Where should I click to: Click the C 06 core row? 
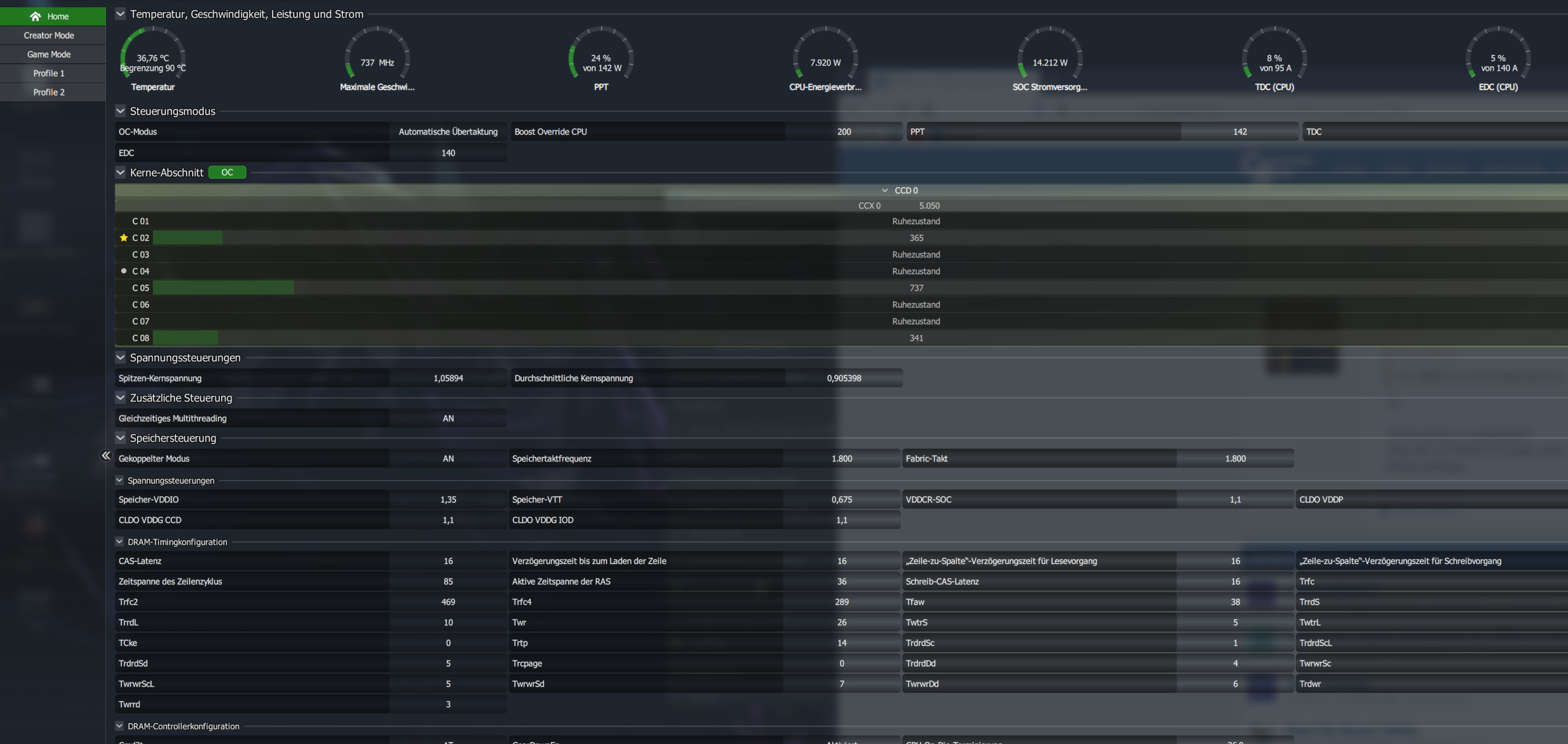pos(841,304)
